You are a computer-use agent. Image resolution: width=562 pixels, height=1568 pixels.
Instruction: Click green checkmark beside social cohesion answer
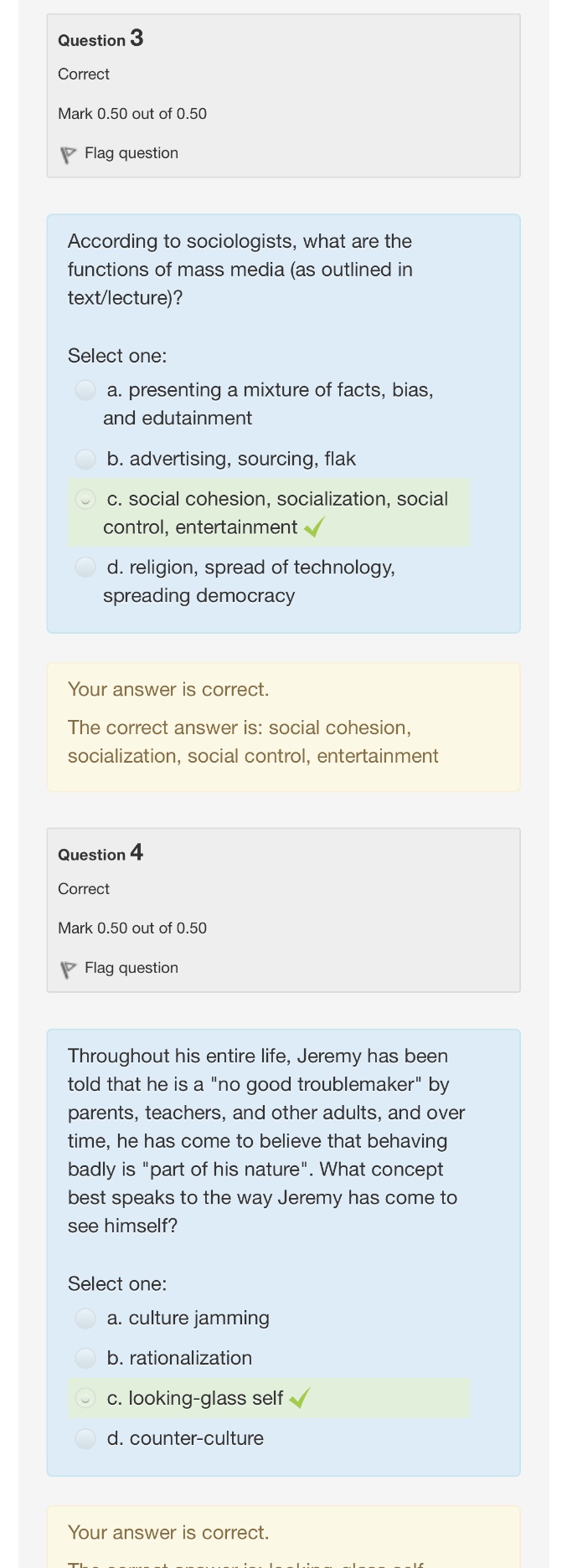(x=315, y=527)
